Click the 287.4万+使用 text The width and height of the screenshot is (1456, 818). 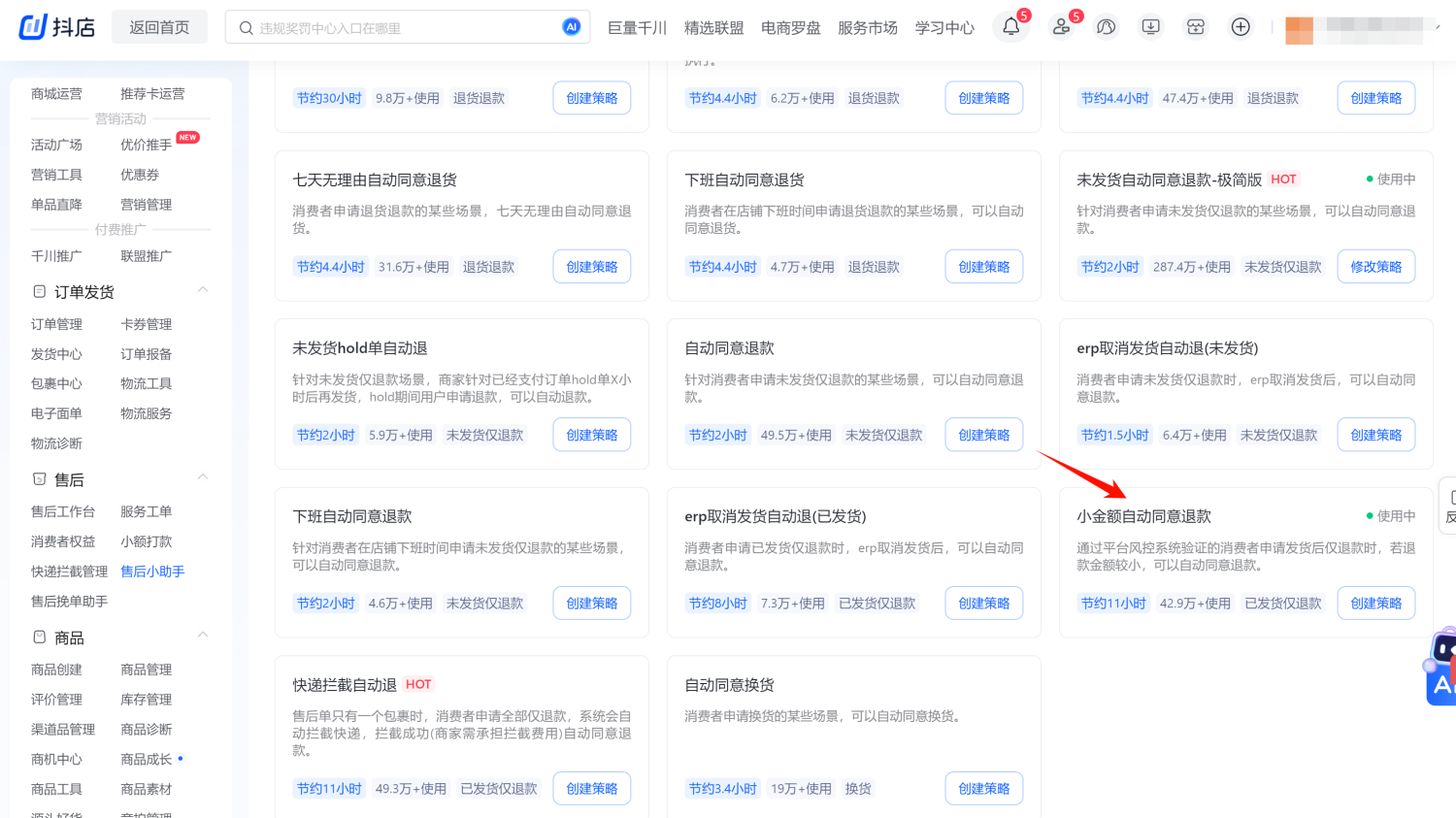(1191, 267)
